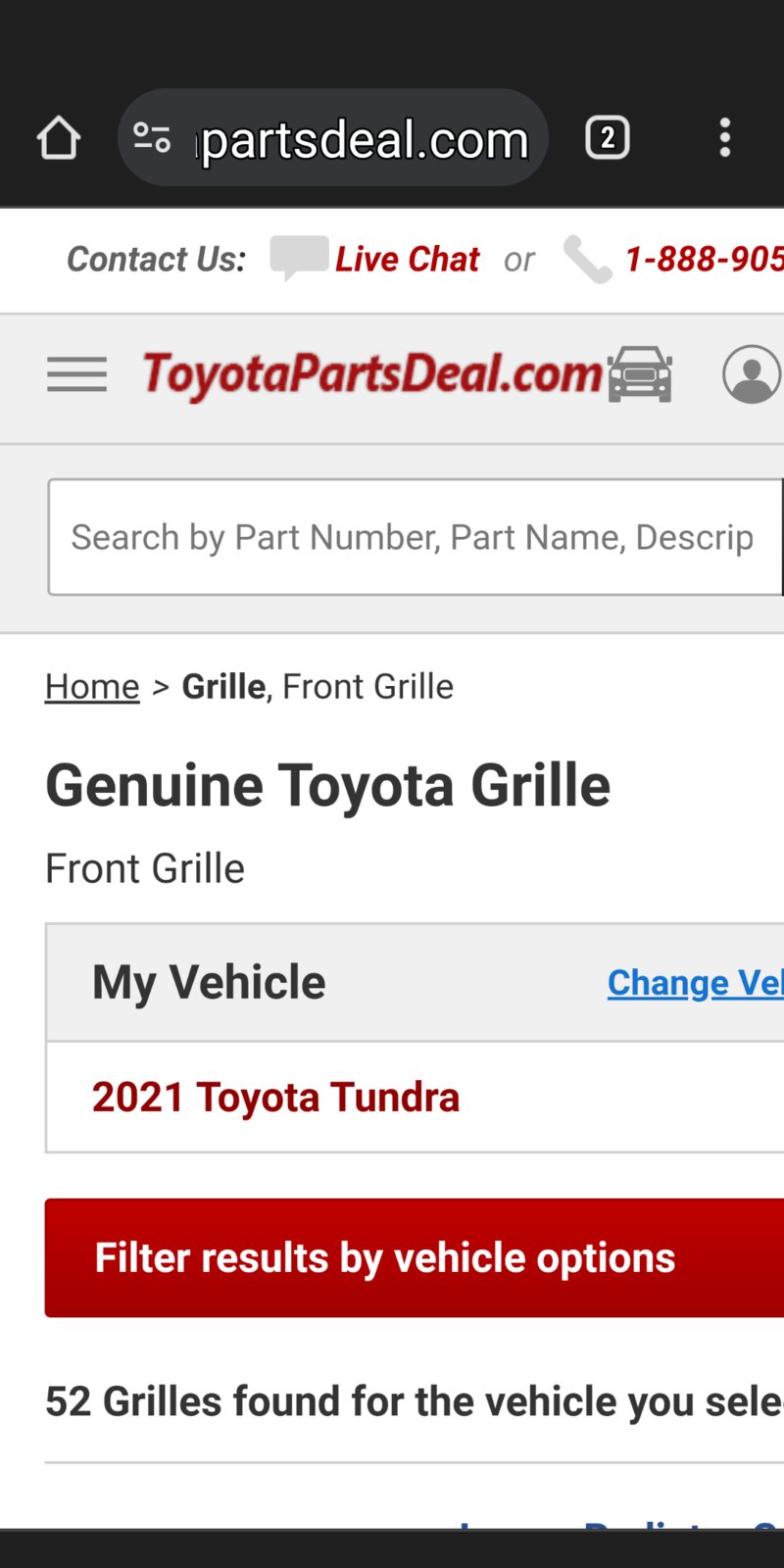Click the Live Chat link
Image resolution: width=784 pixels, height=1568 pixels.
pos(408,260)
